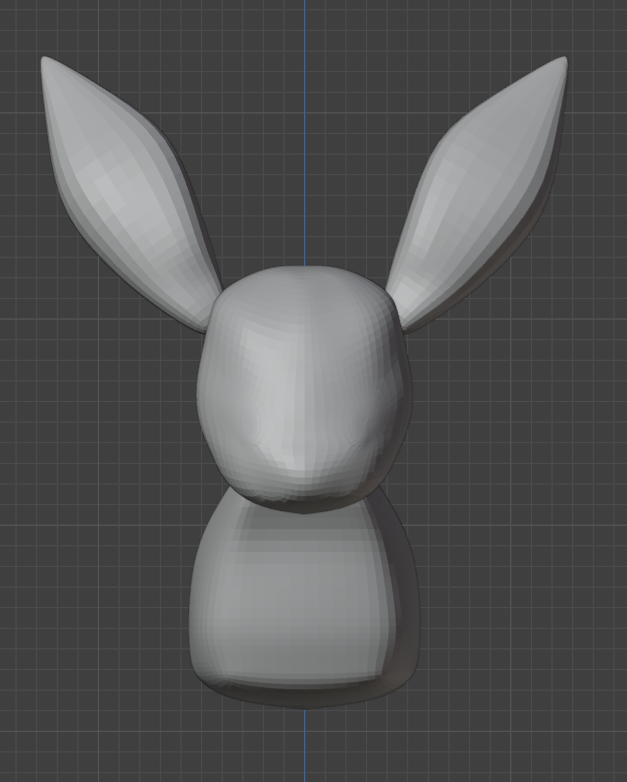Click the tip of the left ear
Image resolution: width=627 pixels, height=782 pixels.
tap(46, 64)
